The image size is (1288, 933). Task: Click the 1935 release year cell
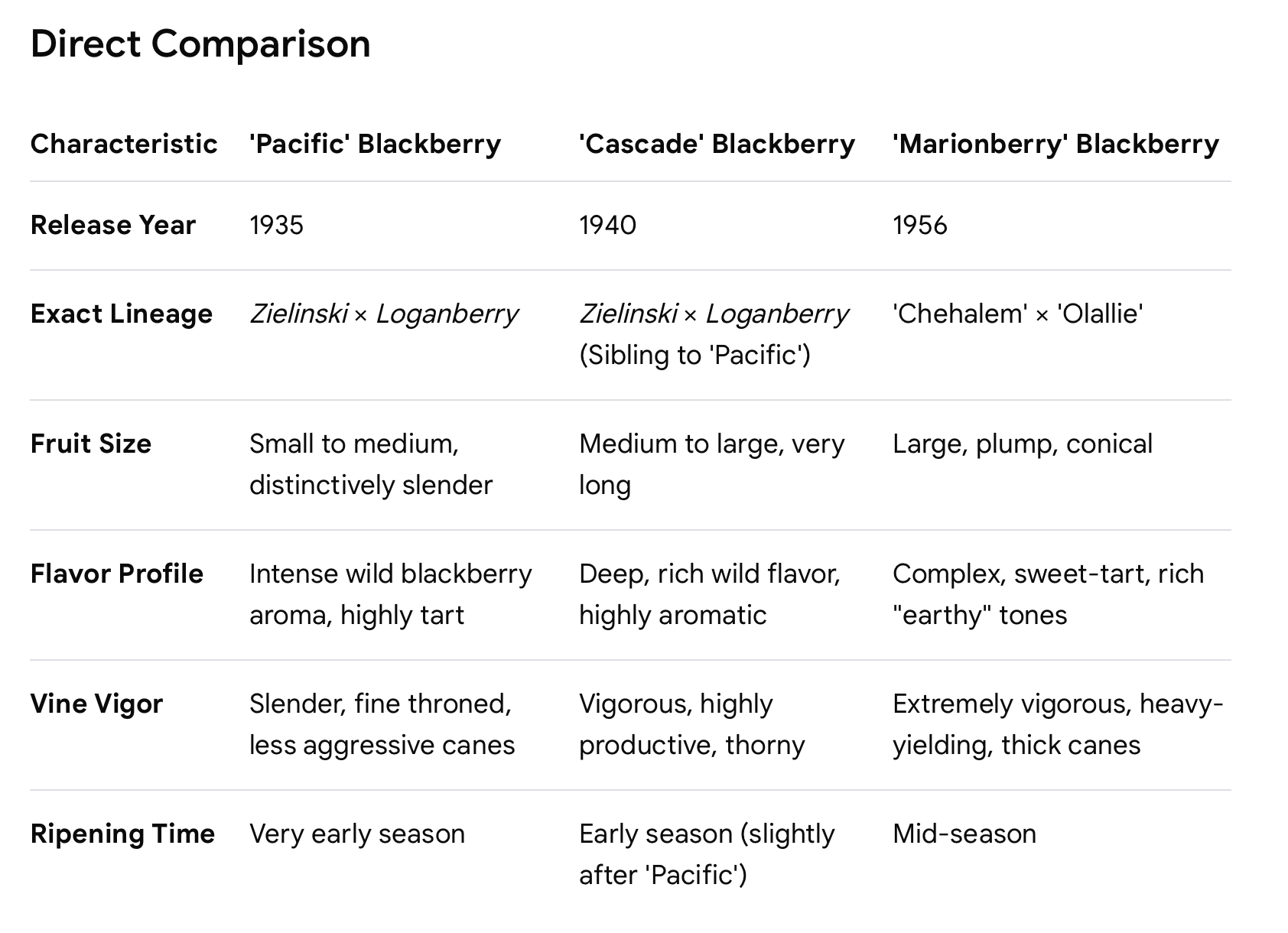(276, 225)
